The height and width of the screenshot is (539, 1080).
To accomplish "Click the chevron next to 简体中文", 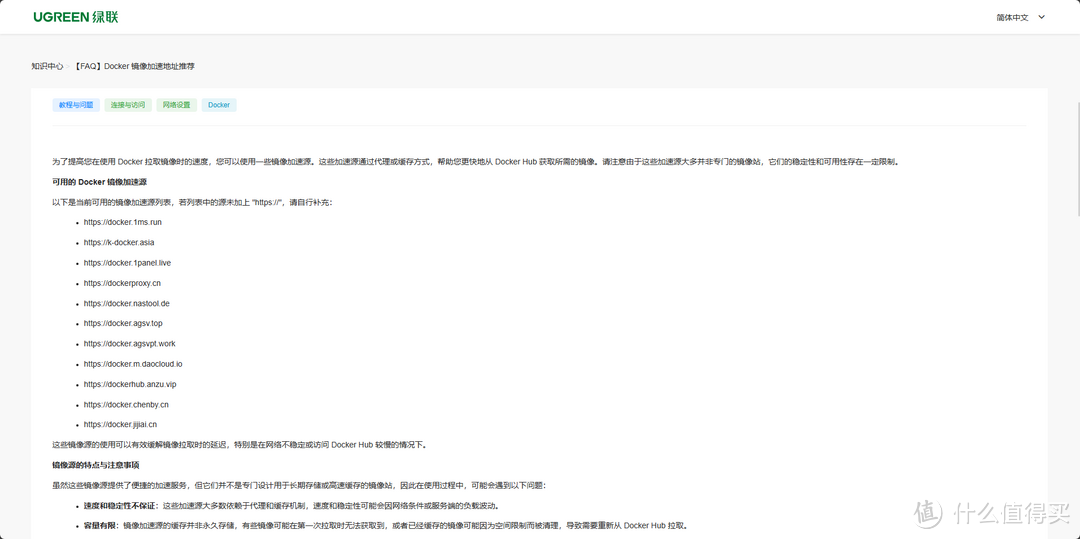I will pos(1041,17).
